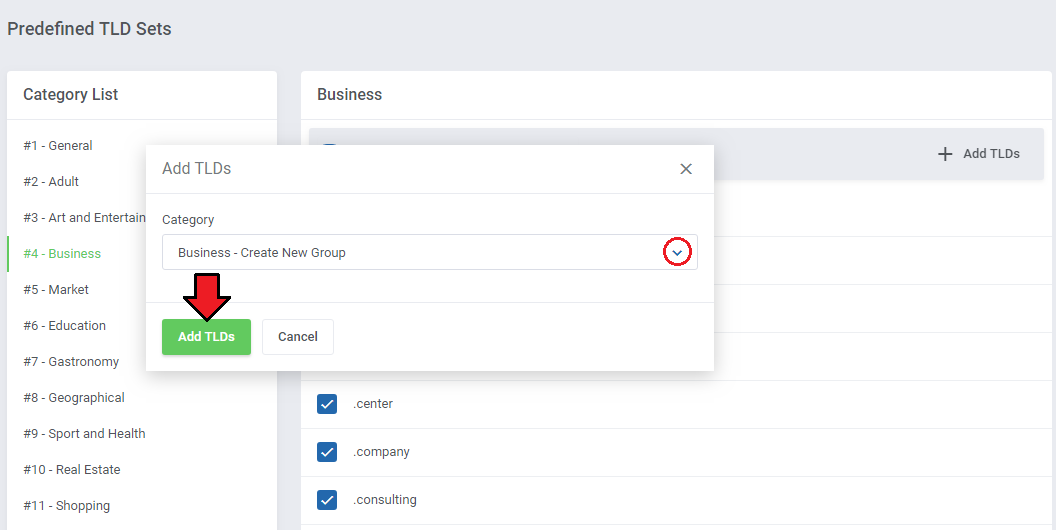The height and width of the screenshot is (530, 1056).
Task: Click the green Add TLDs button
Action: pyautogui.click(x=206, y=337)
